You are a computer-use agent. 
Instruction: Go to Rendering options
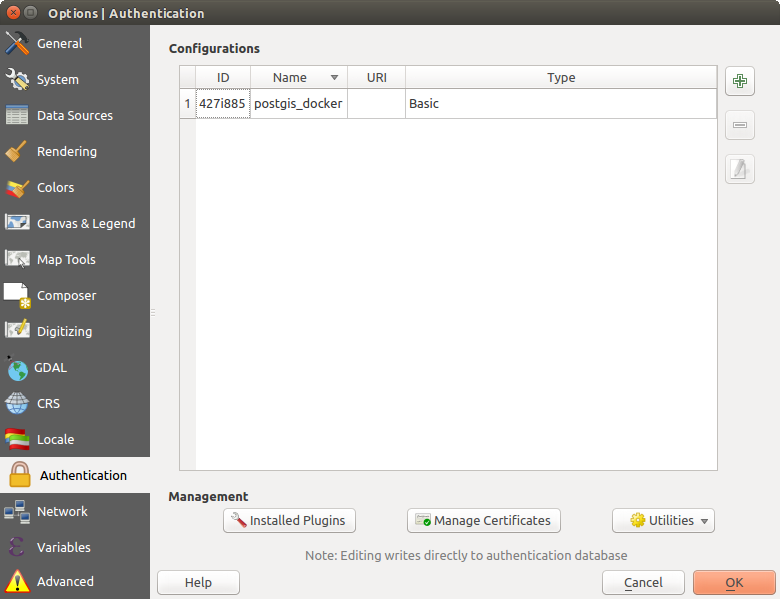[x=66, y=152]
